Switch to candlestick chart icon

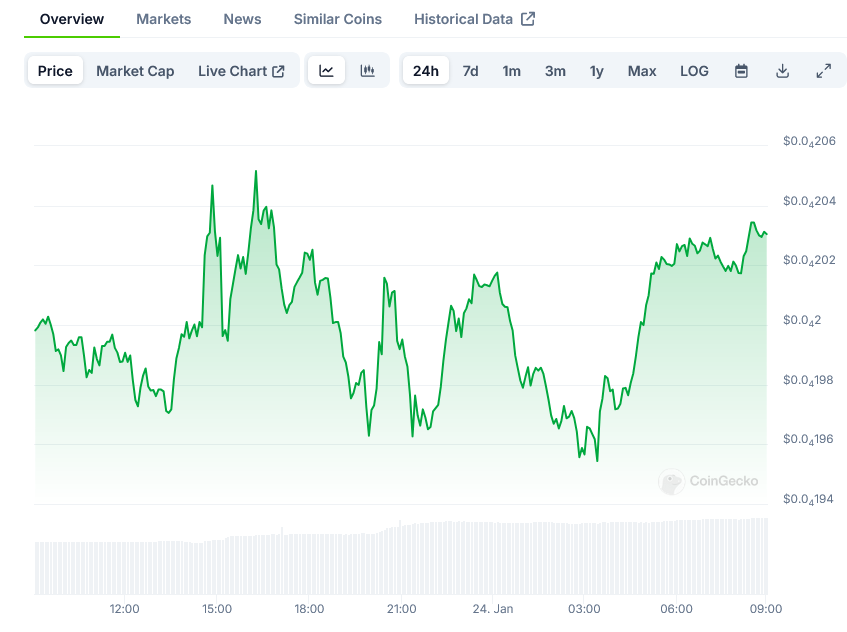pyautogui.click(x=367, y=71)
